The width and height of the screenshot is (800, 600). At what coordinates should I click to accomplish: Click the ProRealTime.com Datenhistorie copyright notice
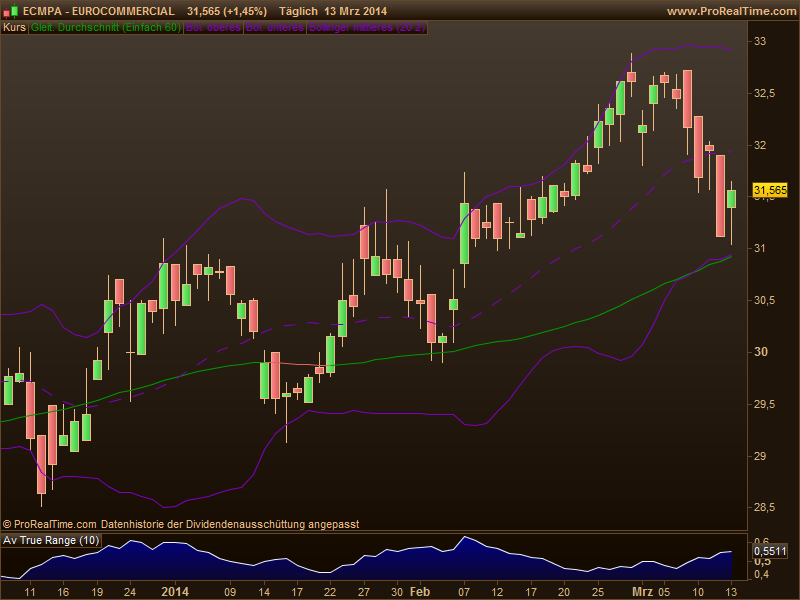click(181, 524)
